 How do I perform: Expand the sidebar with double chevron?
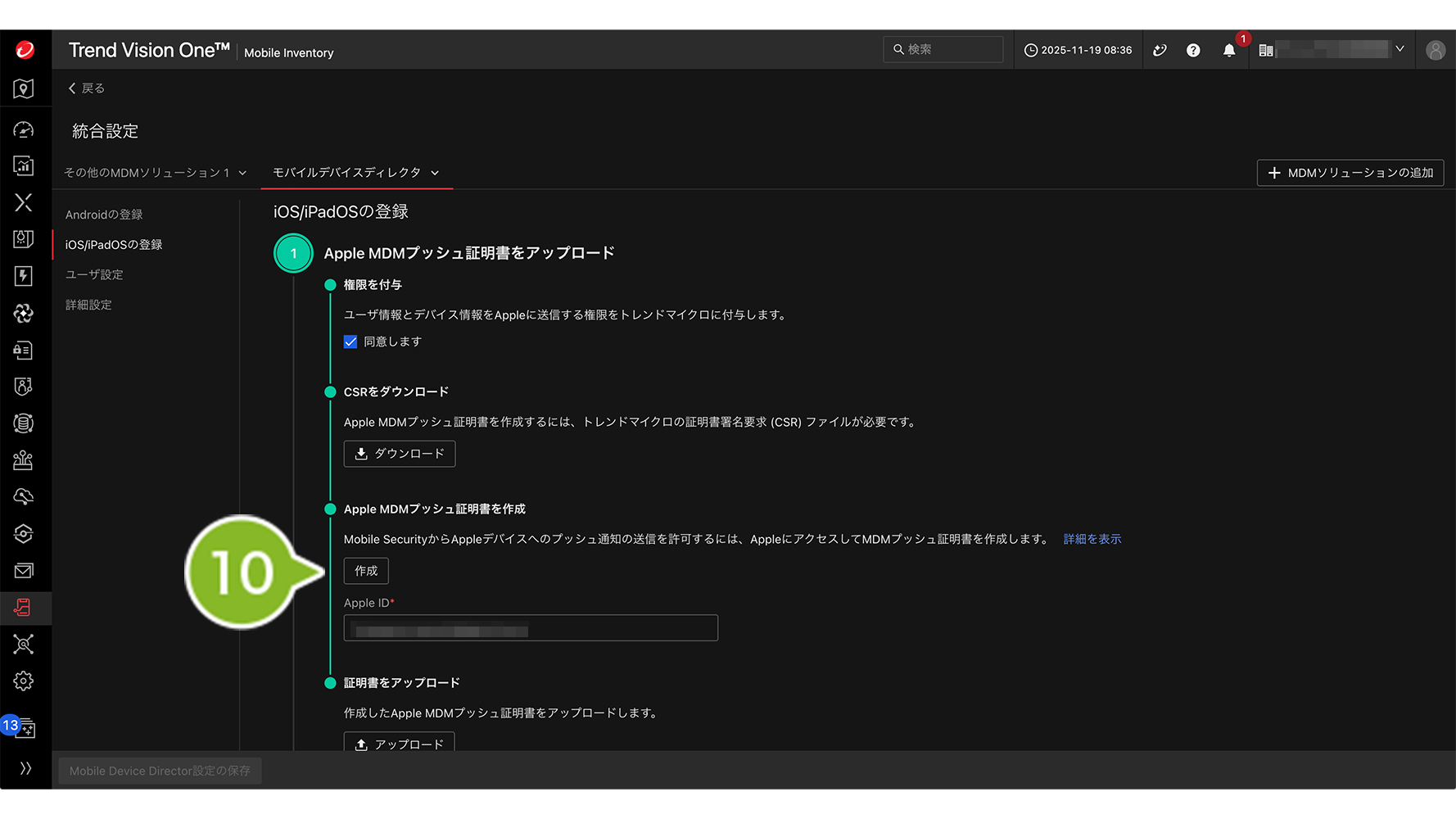(x=25, y=768)
